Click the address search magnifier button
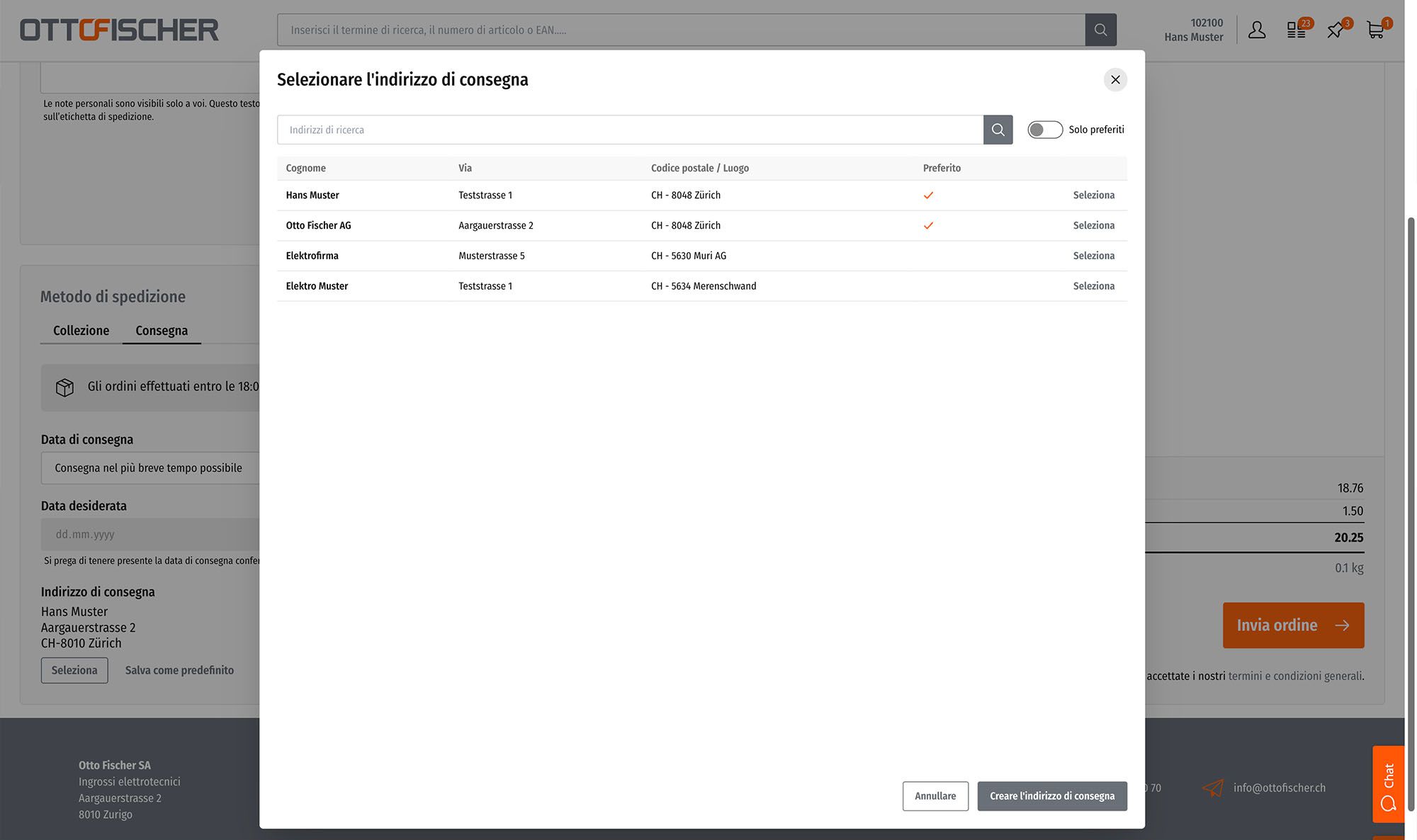 coord(998,130)
